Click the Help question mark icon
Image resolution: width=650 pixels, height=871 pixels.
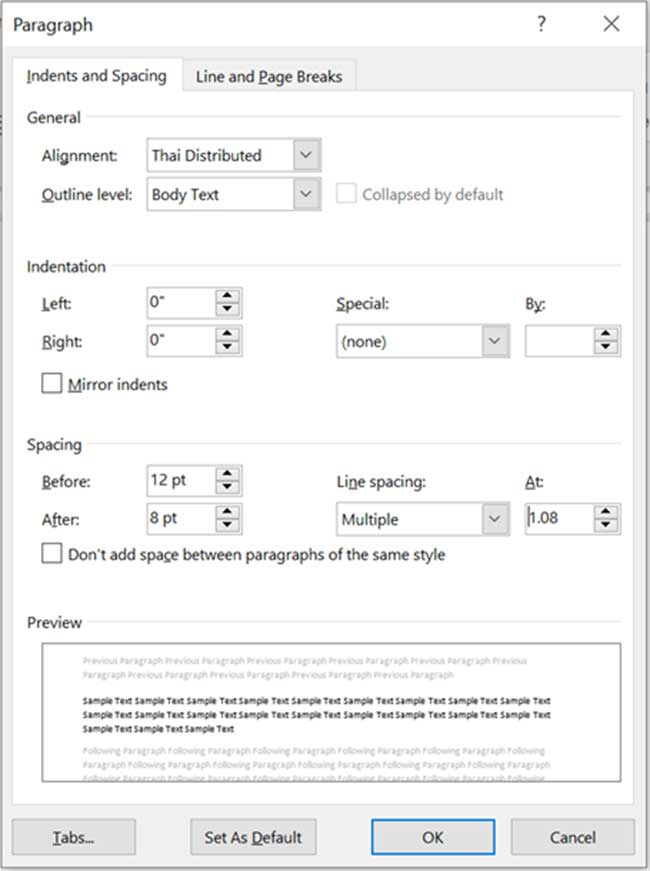tap(541, 25)
